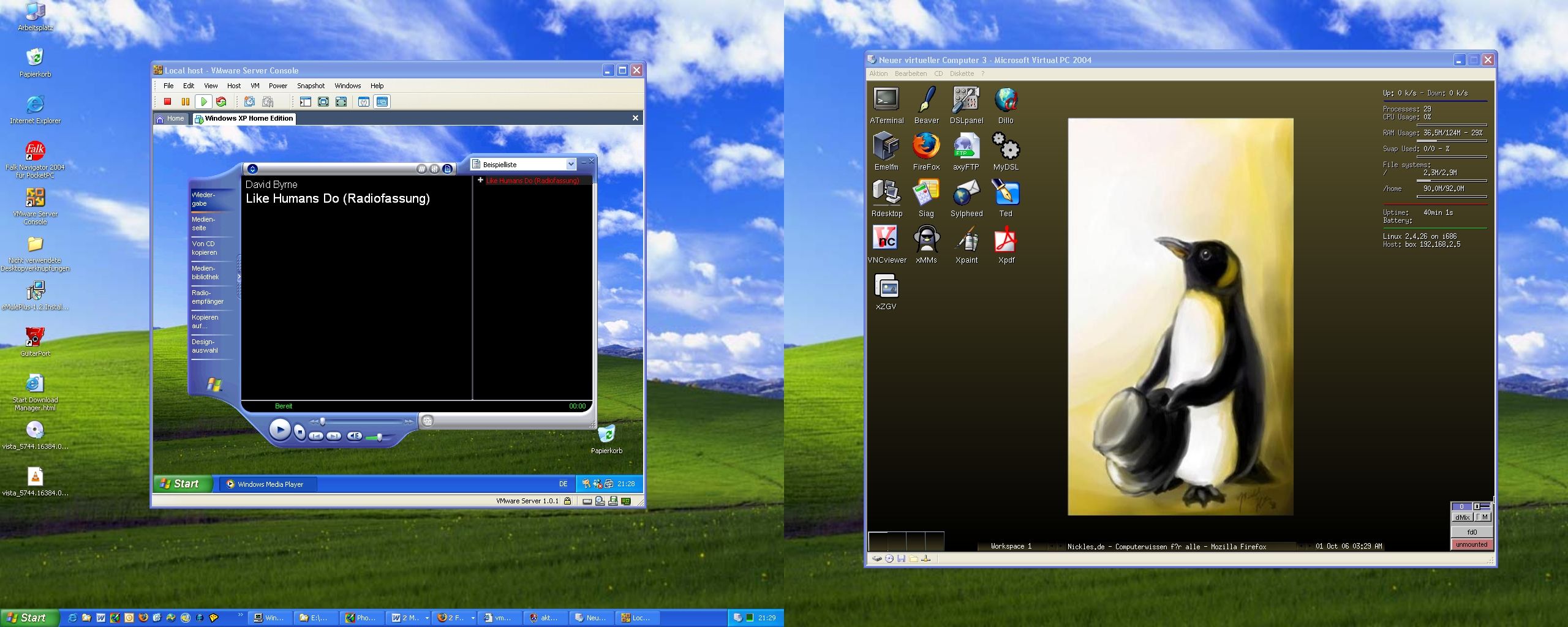Click the VMware lock status icon

[x=567, y=501]
